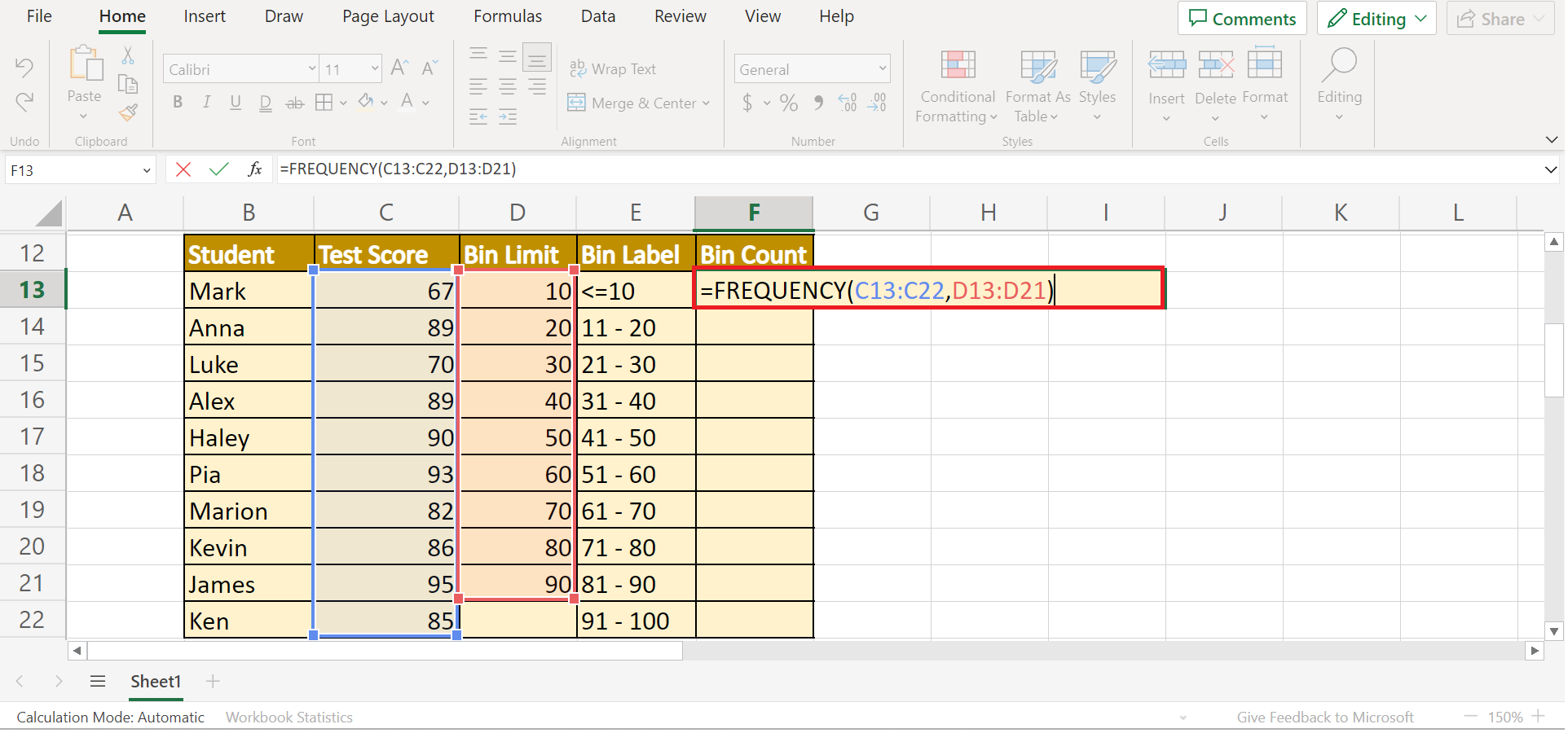This screenshot has width=1568, height=733.
Task: Confirm formula with the checkmark icon
Action: click(x=218, y=169)
